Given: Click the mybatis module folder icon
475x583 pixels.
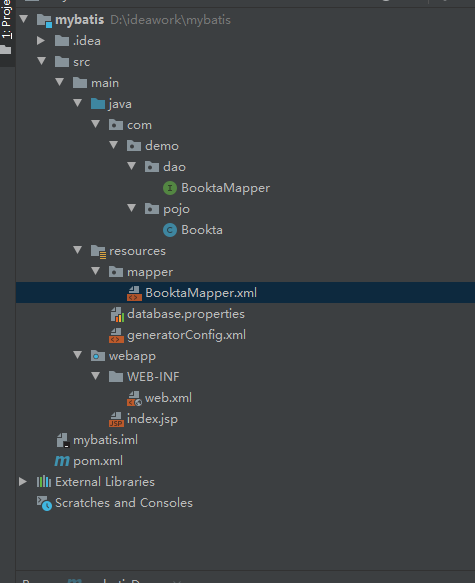Looking at the screenshot, I should pos(44,20).
